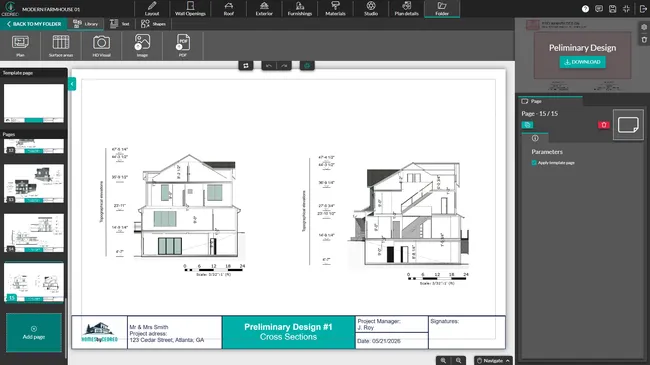Open the Materials step

(335, 9)
